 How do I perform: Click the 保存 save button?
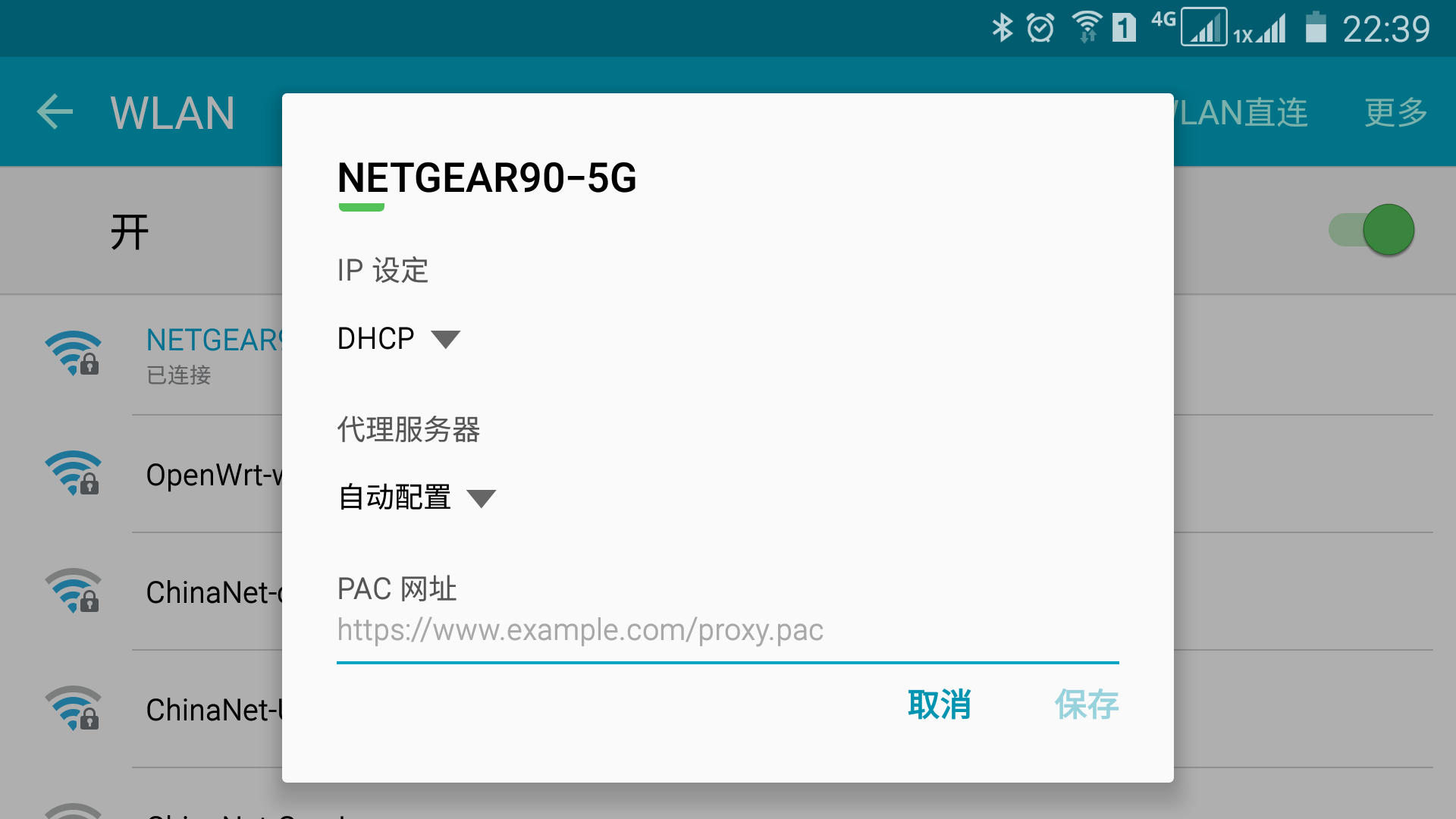[1087, 704]
